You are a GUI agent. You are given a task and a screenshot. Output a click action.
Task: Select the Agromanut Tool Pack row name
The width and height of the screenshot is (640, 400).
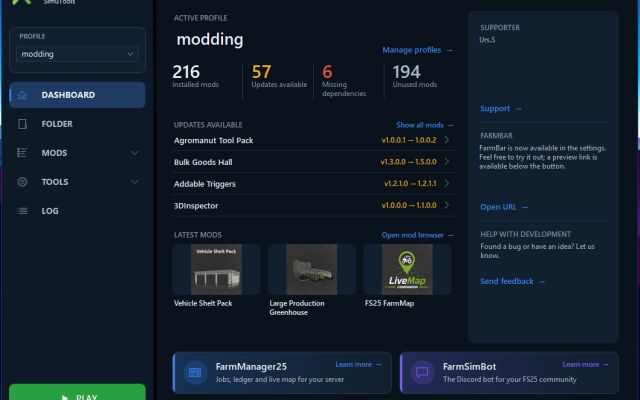click(213, 140)
